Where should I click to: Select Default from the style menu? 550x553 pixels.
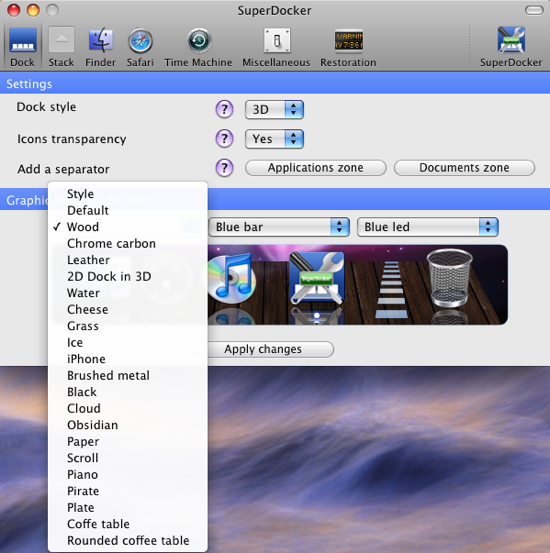click(x=128, y=211)
